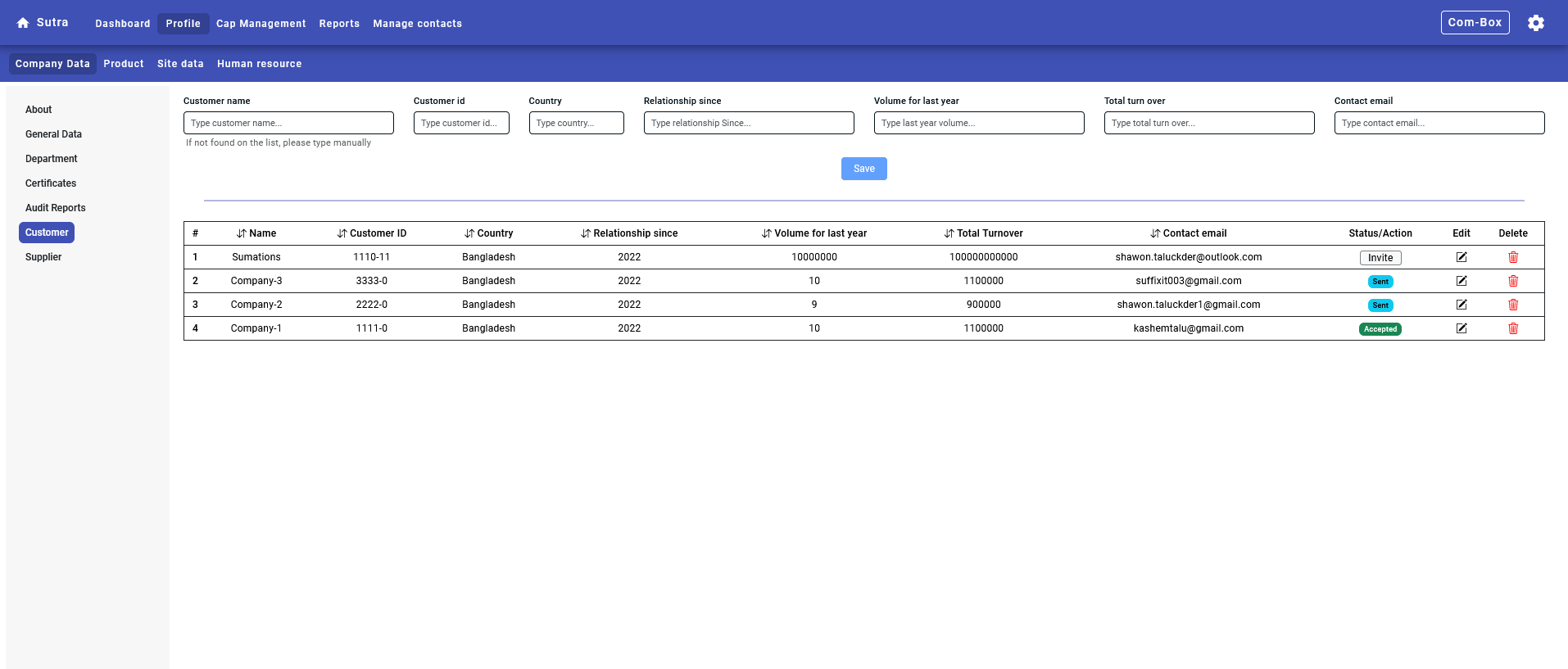Click the edit icon for Sumations row
Viewport: 1568px width, 669px height.
coord(1461,257)
